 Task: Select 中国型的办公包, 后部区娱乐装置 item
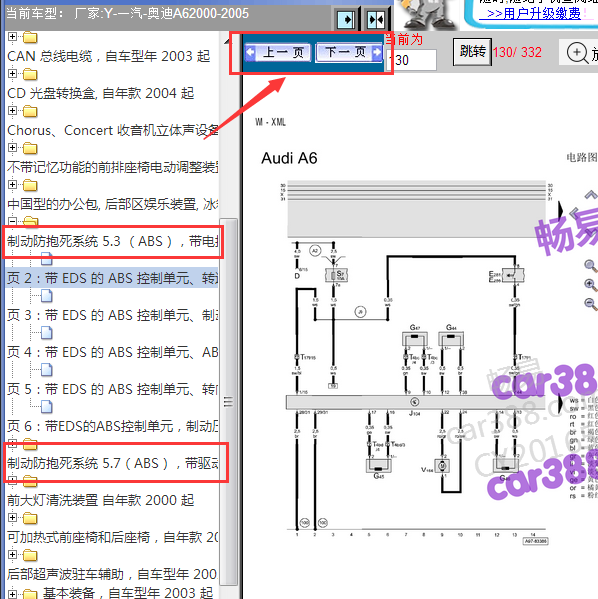[x=113, y=204]
